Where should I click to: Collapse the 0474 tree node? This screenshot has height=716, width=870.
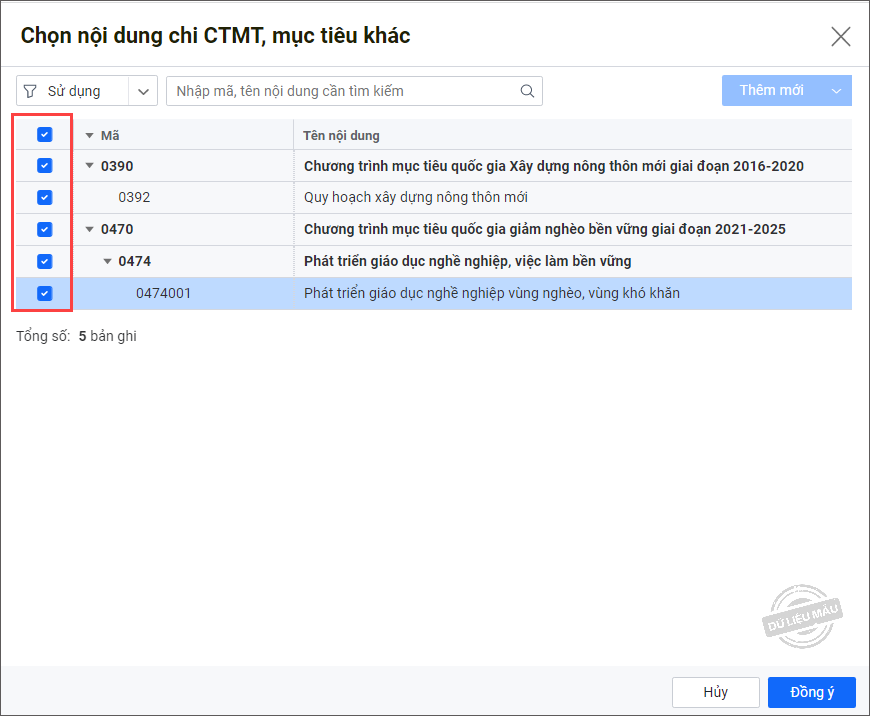107,261
